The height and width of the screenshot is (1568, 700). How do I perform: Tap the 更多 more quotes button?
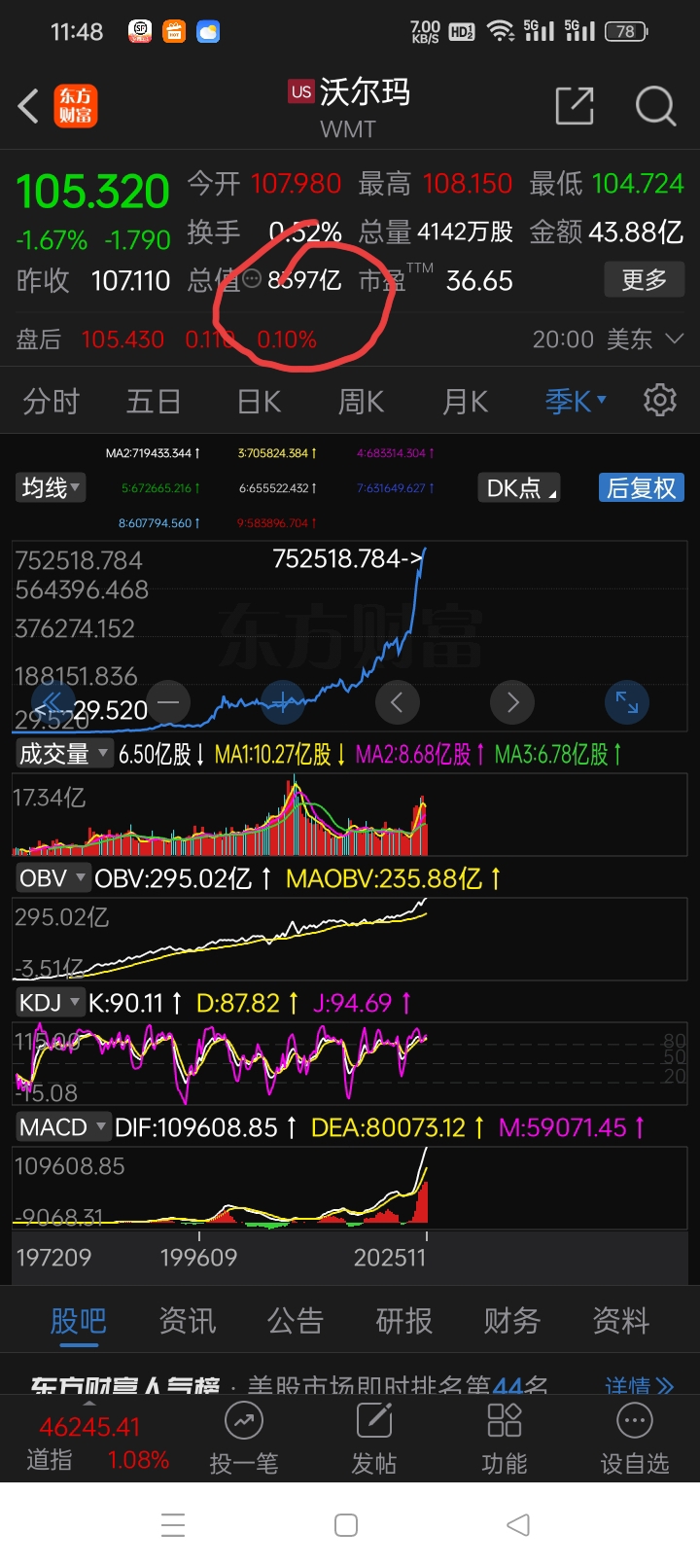[x=645, y=280]
